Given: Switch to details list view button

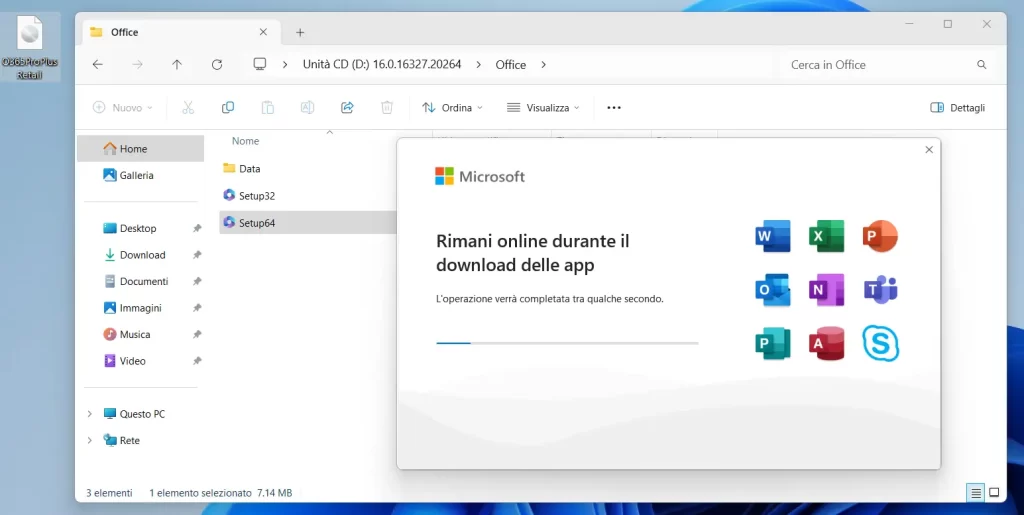Looking at the screenshot, I should pos(976,493).
